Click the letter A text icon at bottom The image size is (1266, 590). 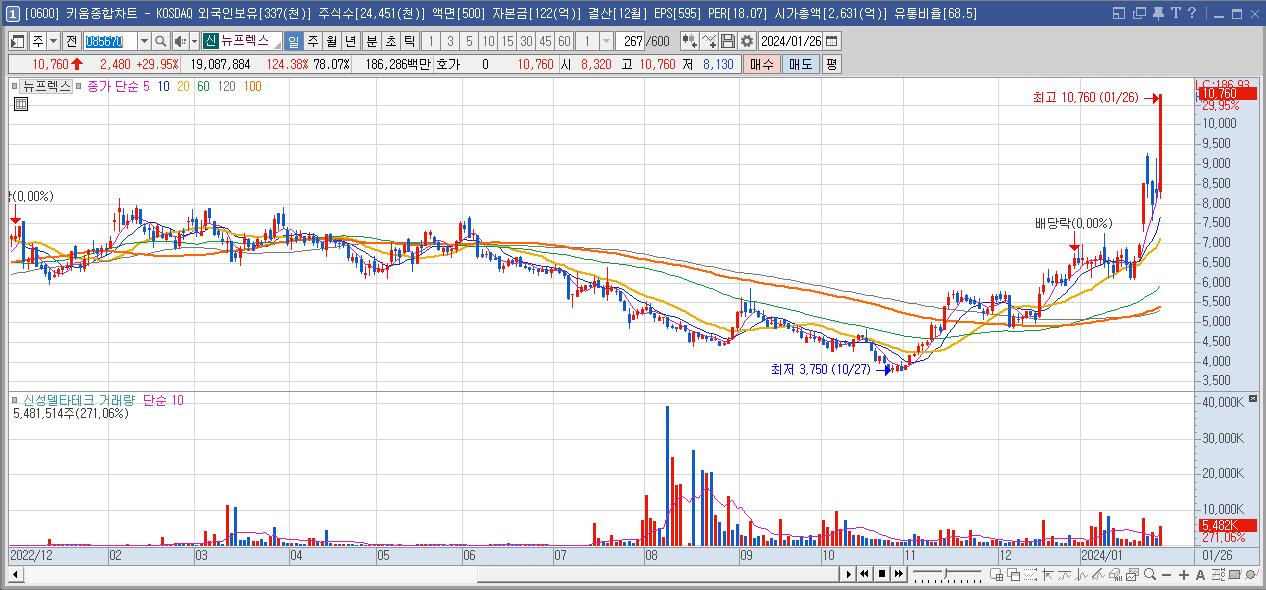(x=1200, y=574)
